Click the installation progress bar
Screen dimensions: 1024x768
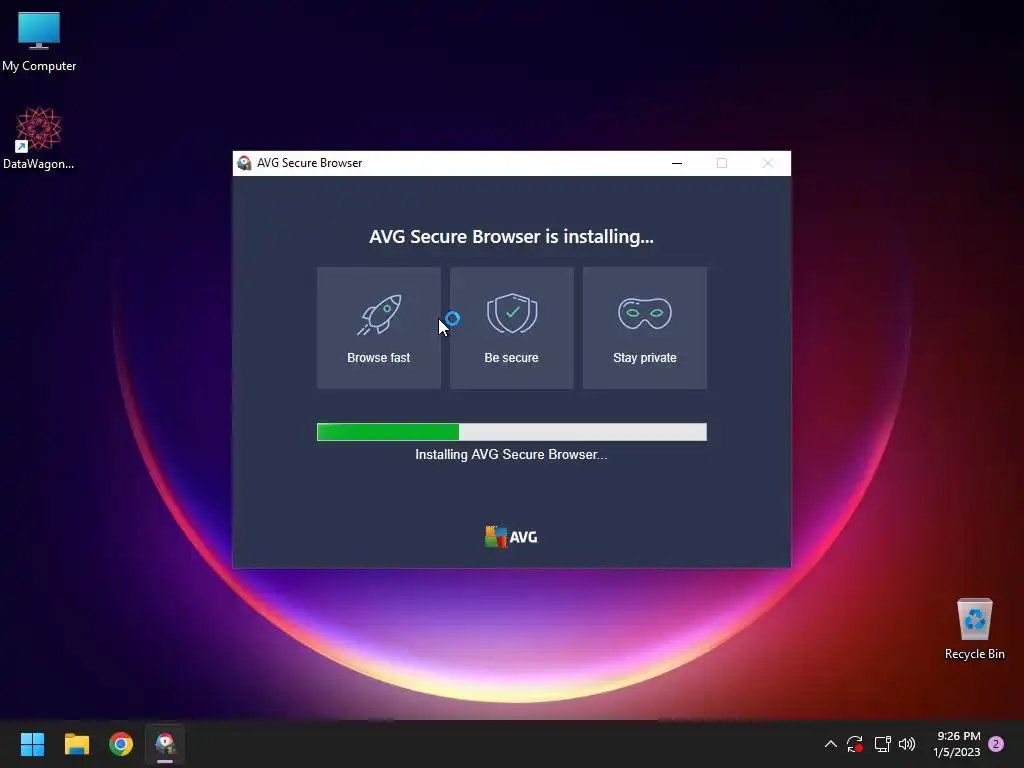point(511,432)
